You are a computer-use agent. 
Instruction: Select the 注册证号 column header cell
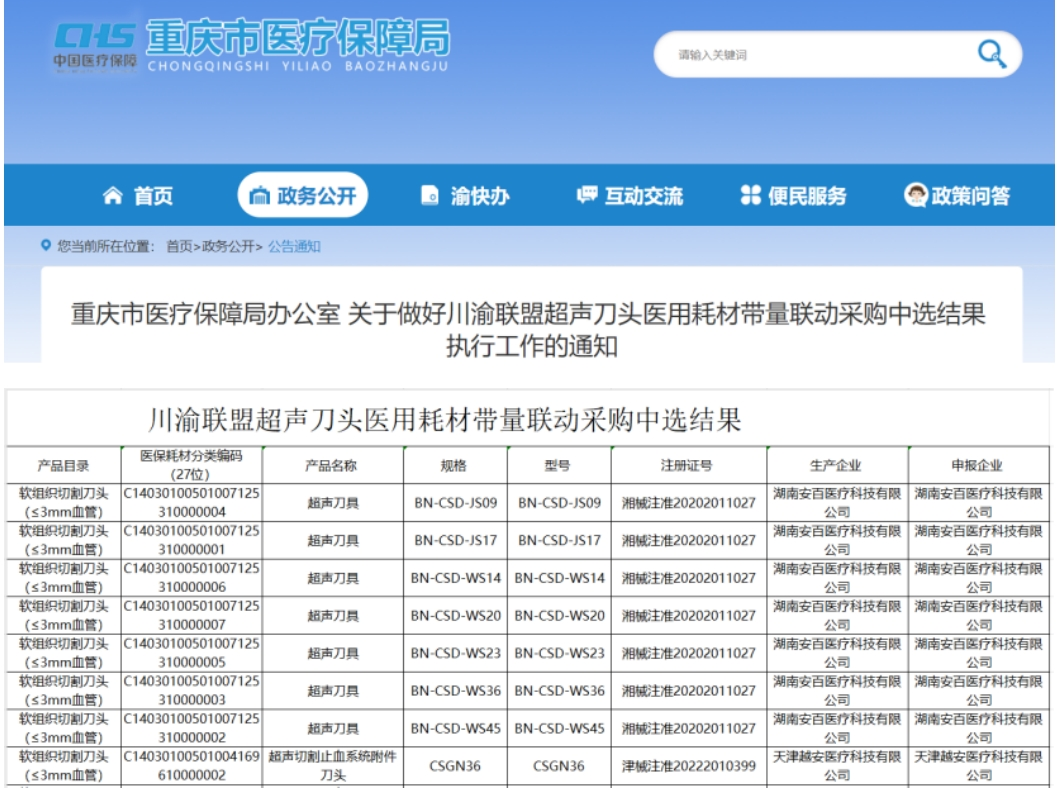point(687,465)
